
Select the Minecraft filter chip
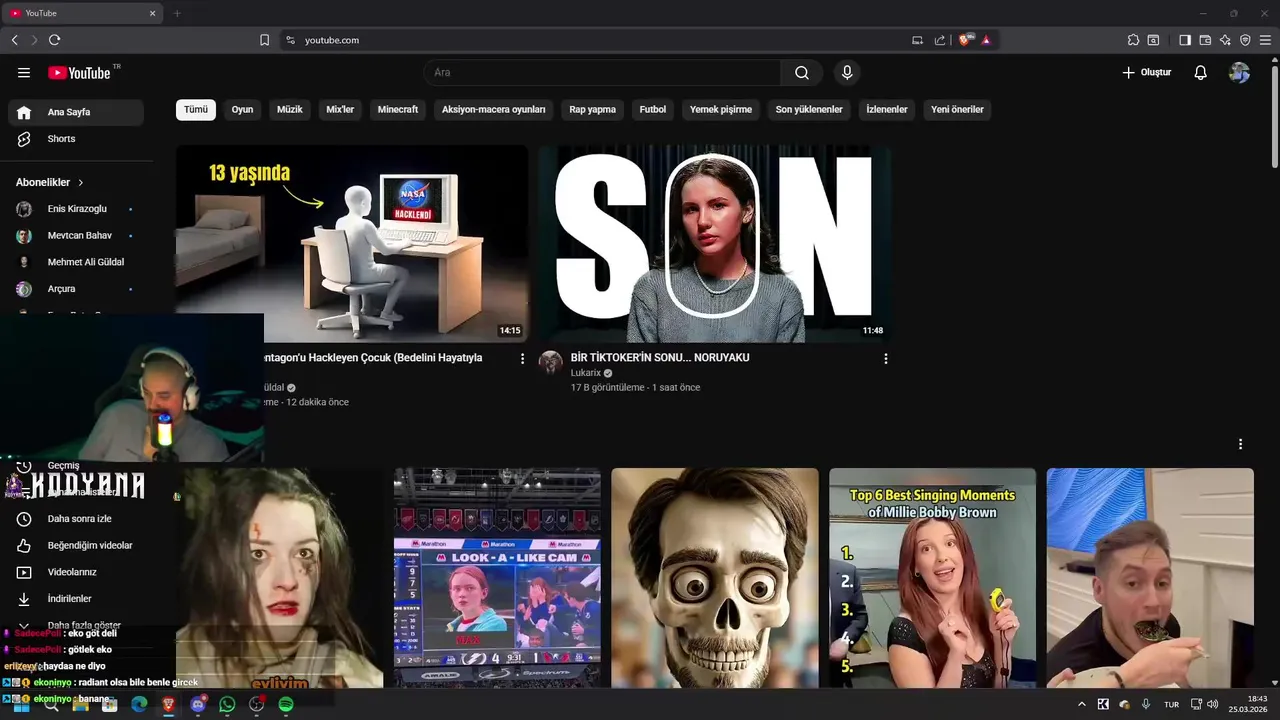pyautogui.click(x=398, y=109)
